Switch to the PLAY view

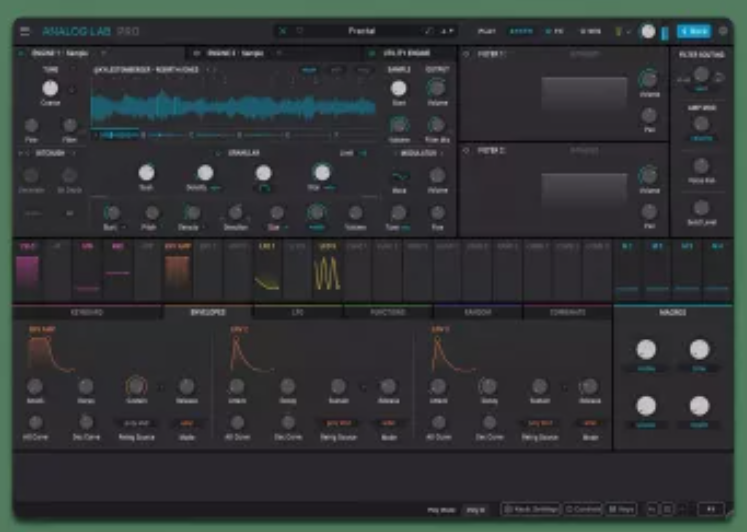[486, 31]
